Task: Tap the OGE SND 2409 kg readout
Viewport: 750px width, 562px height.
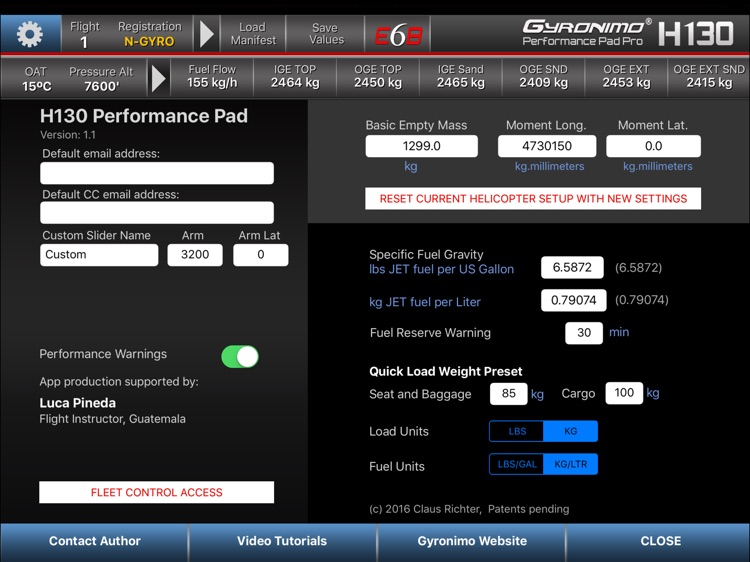Action: 543,77
